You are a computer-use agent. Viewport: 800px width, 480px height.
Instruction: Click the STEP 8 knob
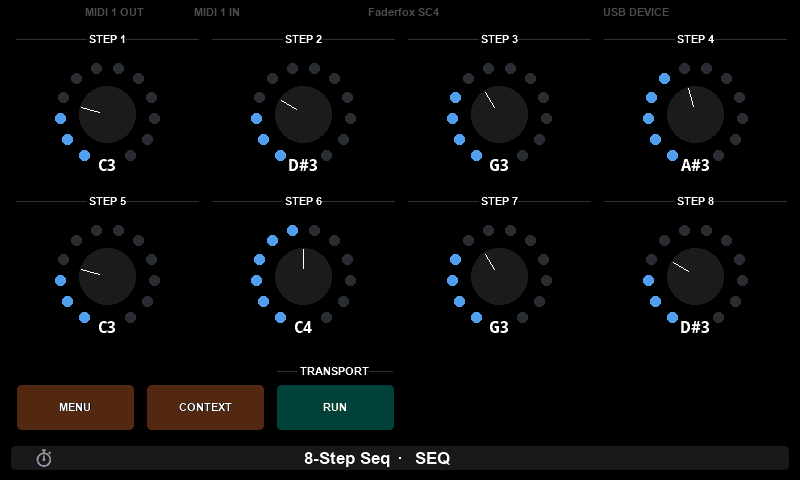pyautogui.click(x=695, y=276)
